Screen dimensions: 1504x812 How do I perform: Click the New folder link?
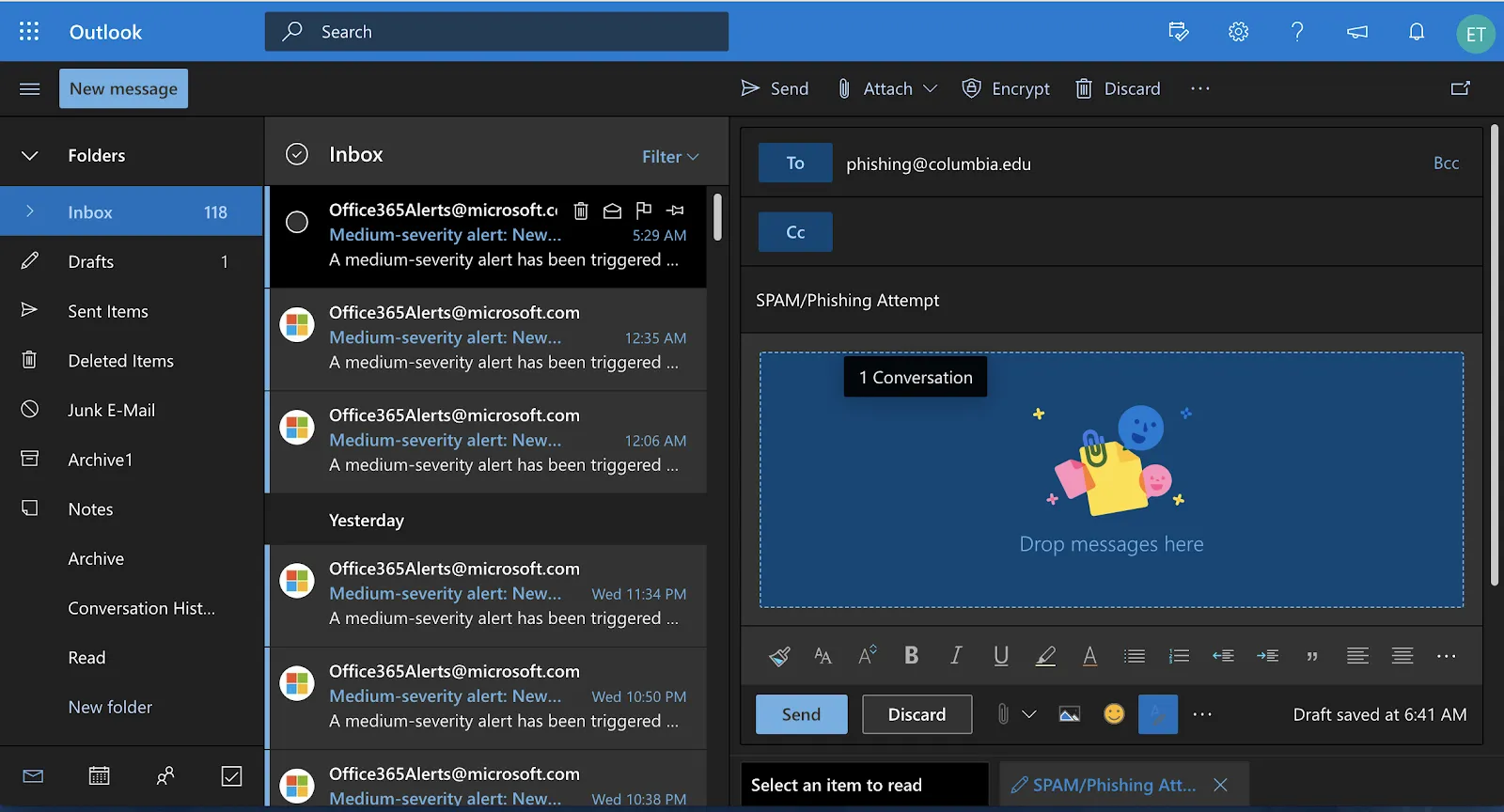(110, 707)
